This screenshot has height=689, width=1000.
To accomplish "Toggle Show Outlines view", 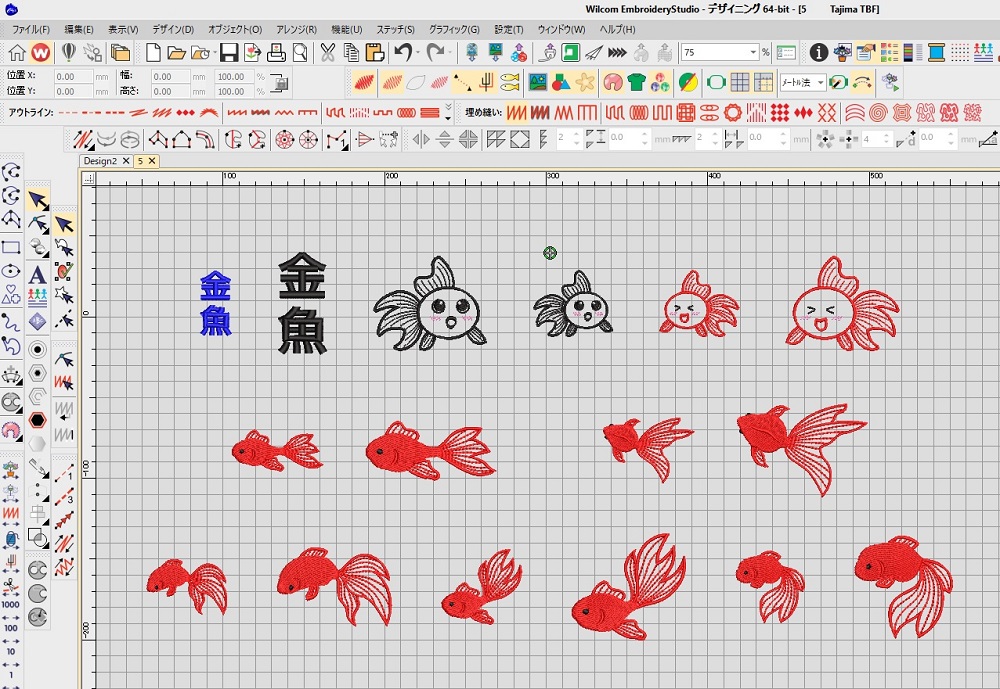I will pyautogui.click(x=416, y=82).
